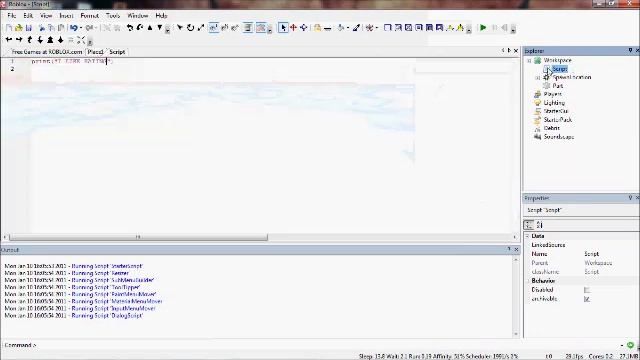Select the StarterPack service in Explorer
Viewport: 640px width, 360px height.
[558, 120]
